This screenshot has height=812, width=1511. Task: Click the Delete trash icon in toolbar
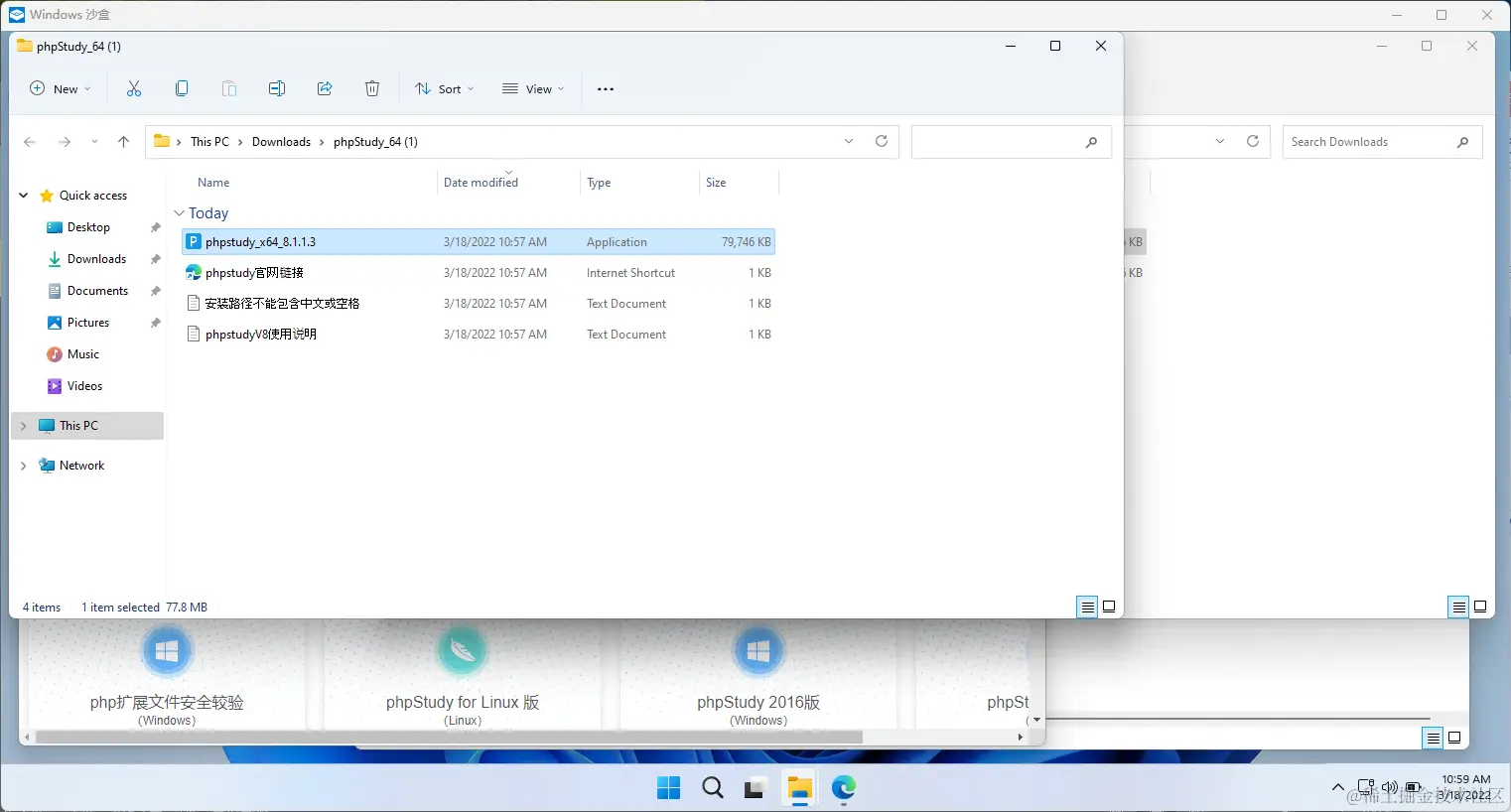[372, 88]
